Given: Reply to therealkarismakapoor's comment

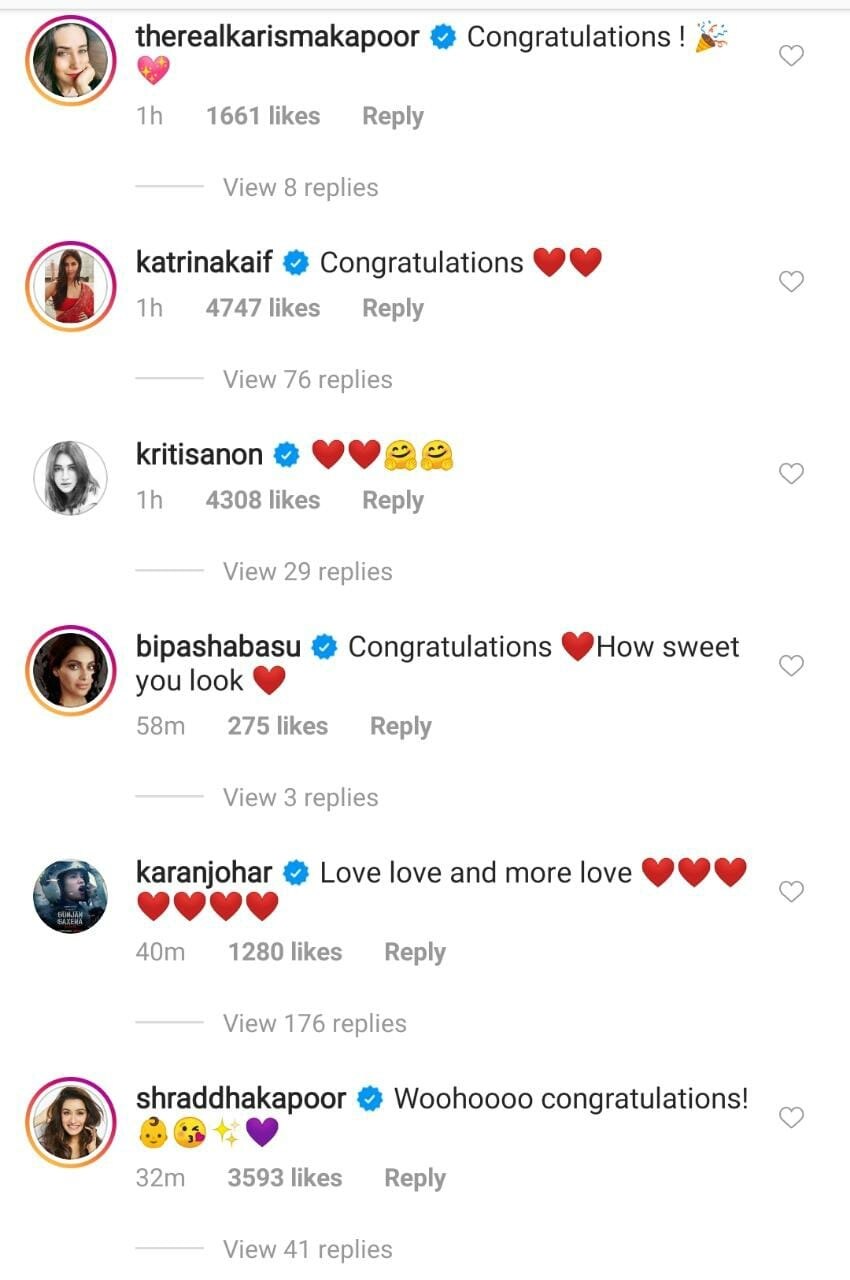Looking at the screenshot, I should coord(392,117).
